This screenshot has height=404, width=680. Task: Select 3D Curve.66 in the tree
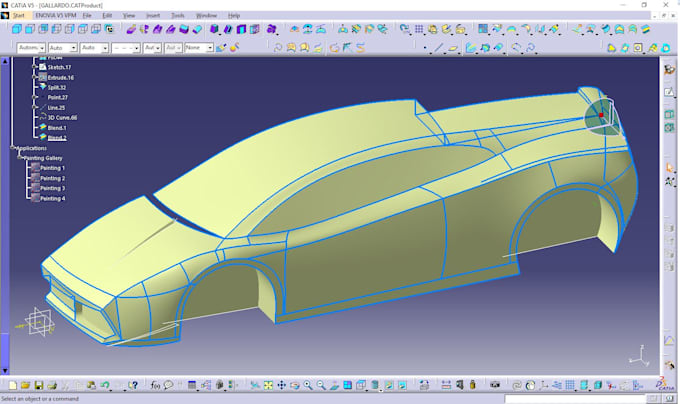pos(62,117)
